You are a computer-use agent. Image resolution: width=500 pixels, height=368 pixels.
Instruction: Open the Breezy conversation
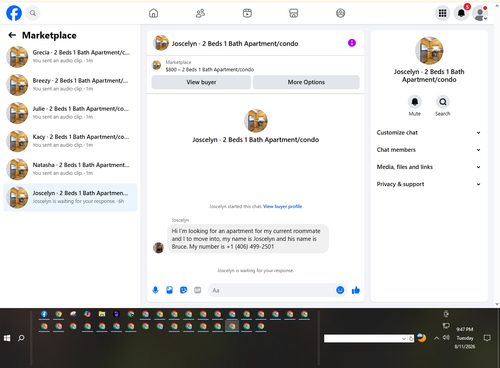(70, 85)
